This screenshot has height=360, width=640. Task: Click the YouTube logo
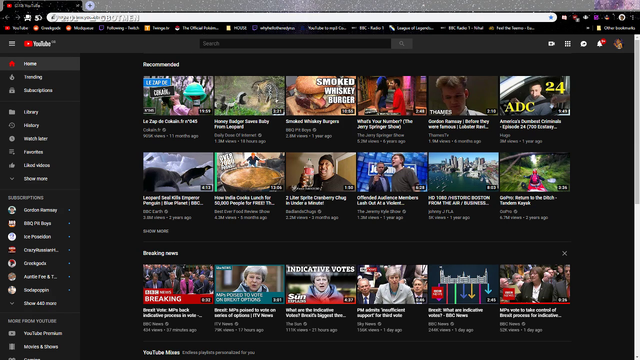40,44
